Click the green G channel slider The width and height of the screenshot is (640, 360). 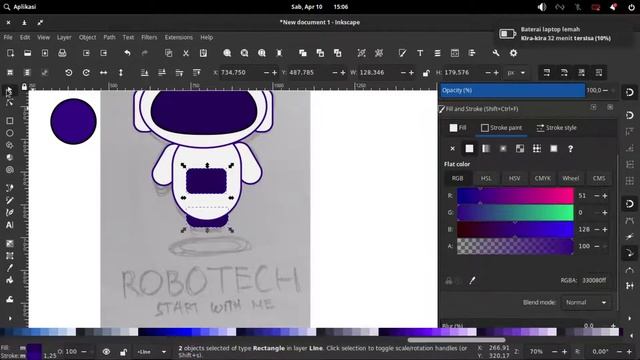515,213
